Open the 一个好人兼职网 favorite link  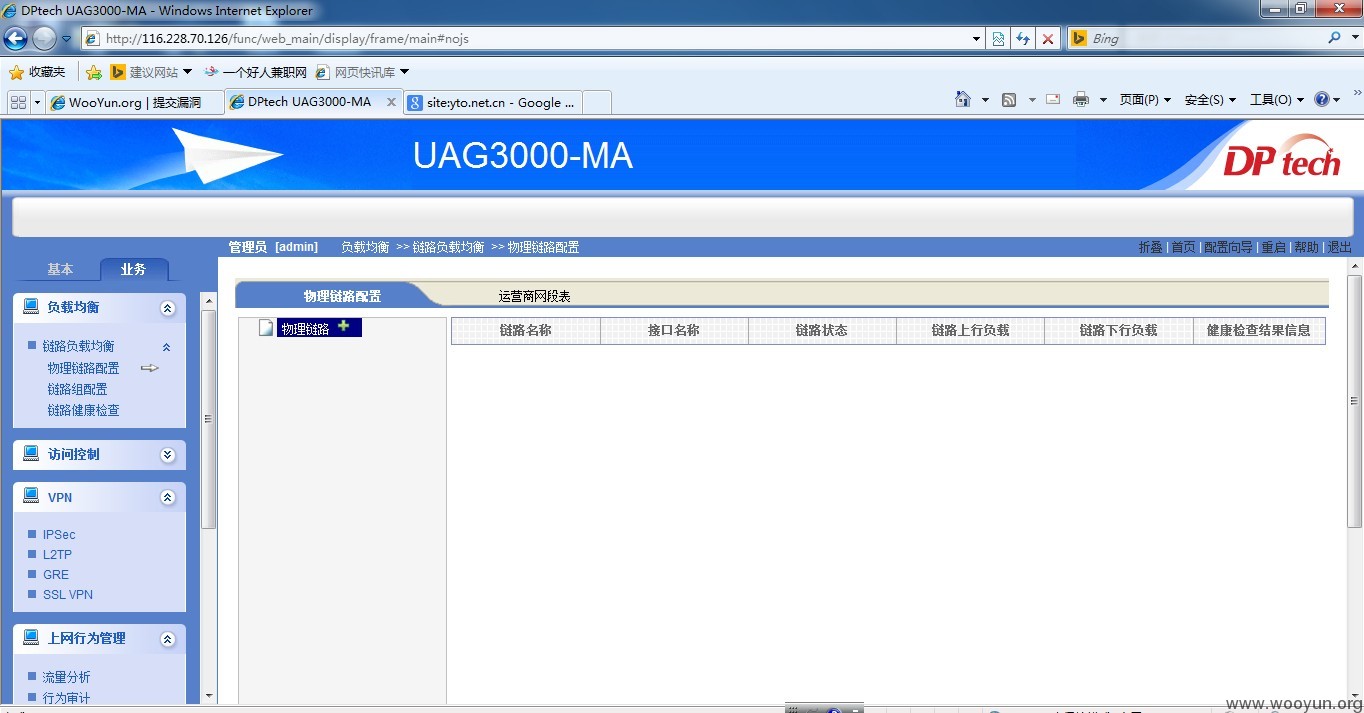pos(255,72)
